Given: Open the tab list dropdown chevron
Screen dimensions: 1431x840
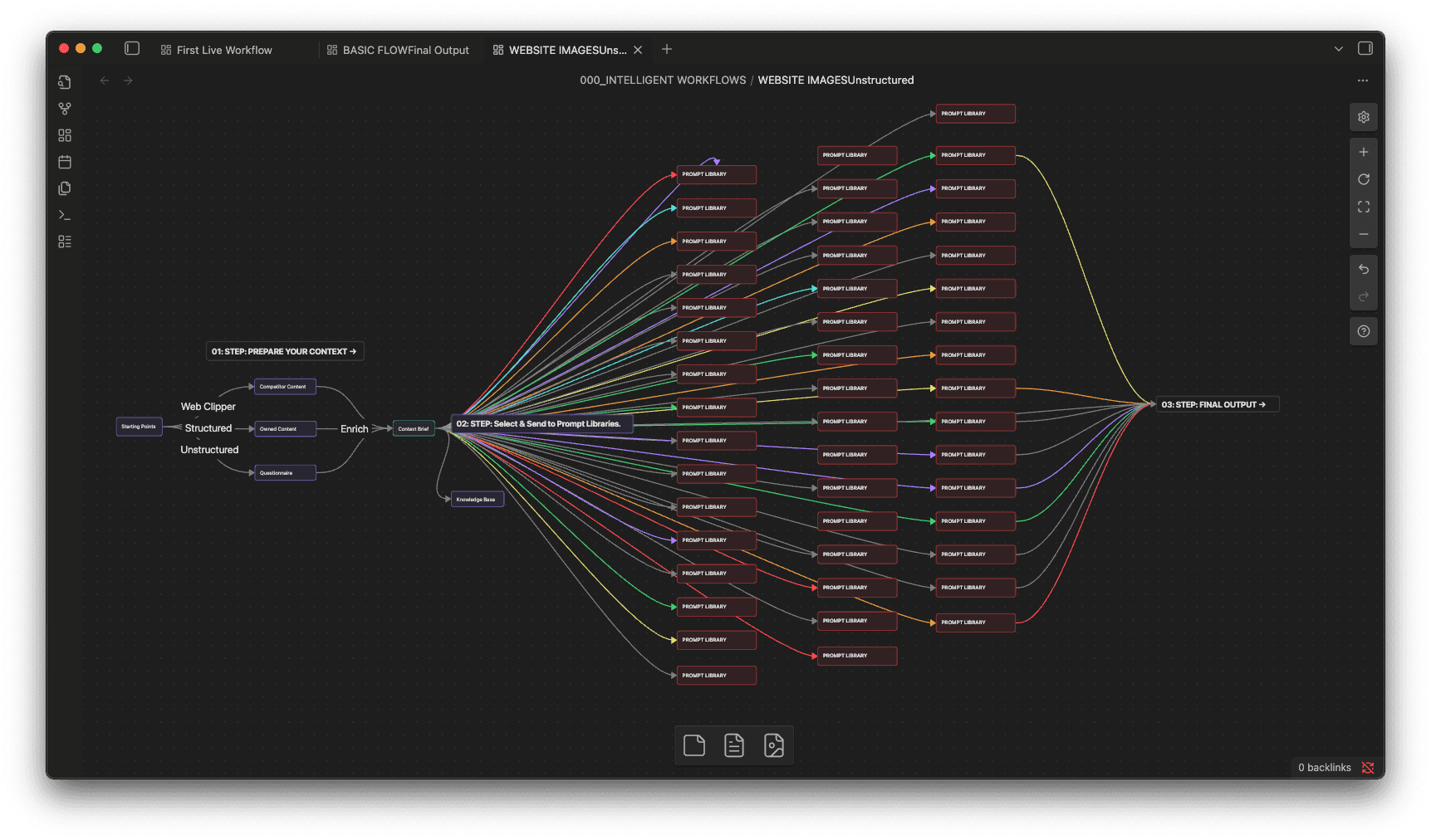Looking at the screenshot, I should (x=1338, y=48).
